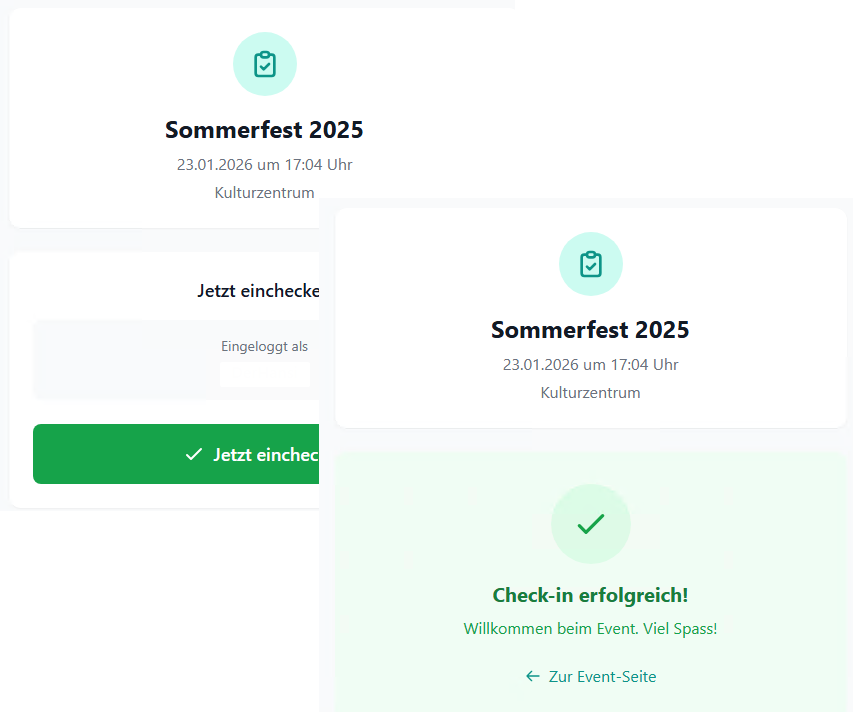The height and width of the screenshot is (712, 853).
Task: Click the blank username box under Eingeloggt als
Action: [x=264, y=374]
